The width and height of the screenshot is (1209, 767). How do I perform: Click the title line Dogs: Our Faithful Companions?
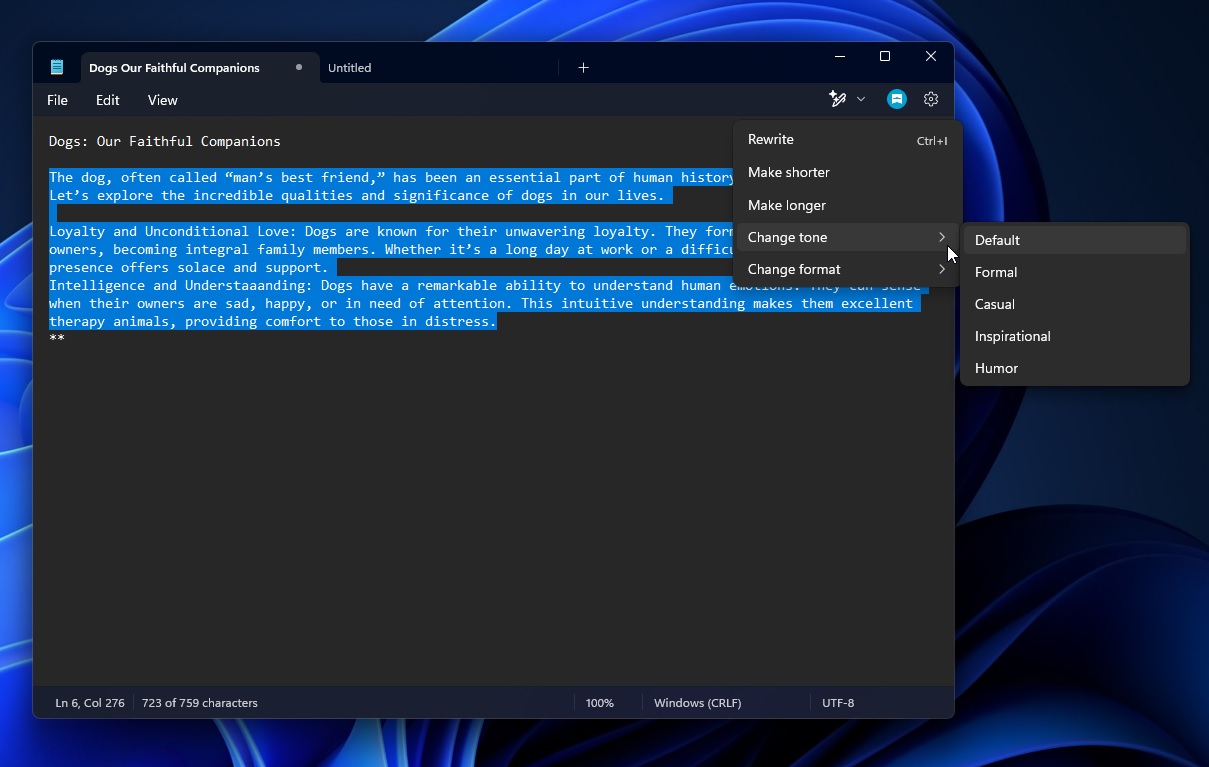pos(165,141)
